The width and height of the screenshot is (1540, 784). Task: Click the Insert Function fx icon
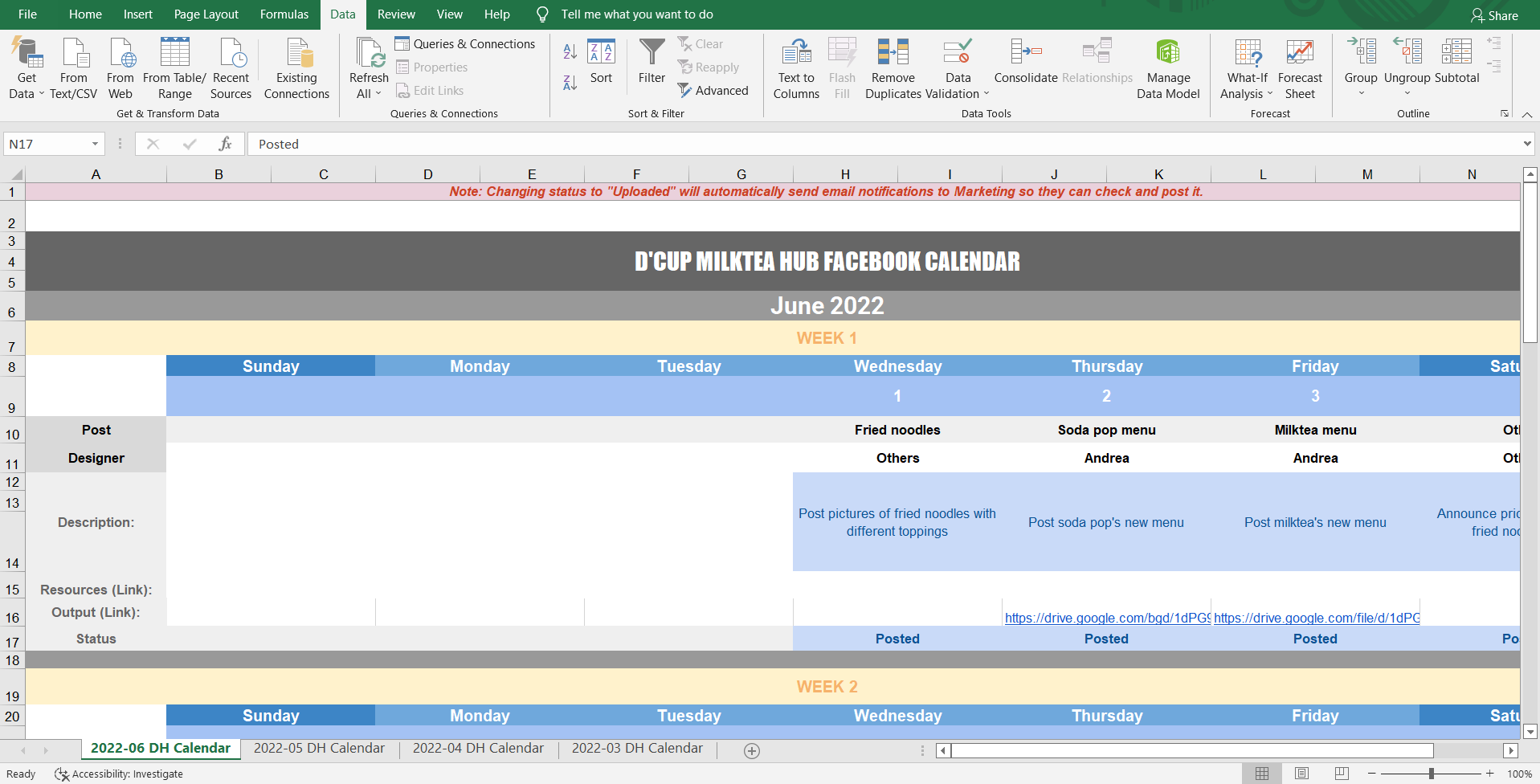[225, 144]
